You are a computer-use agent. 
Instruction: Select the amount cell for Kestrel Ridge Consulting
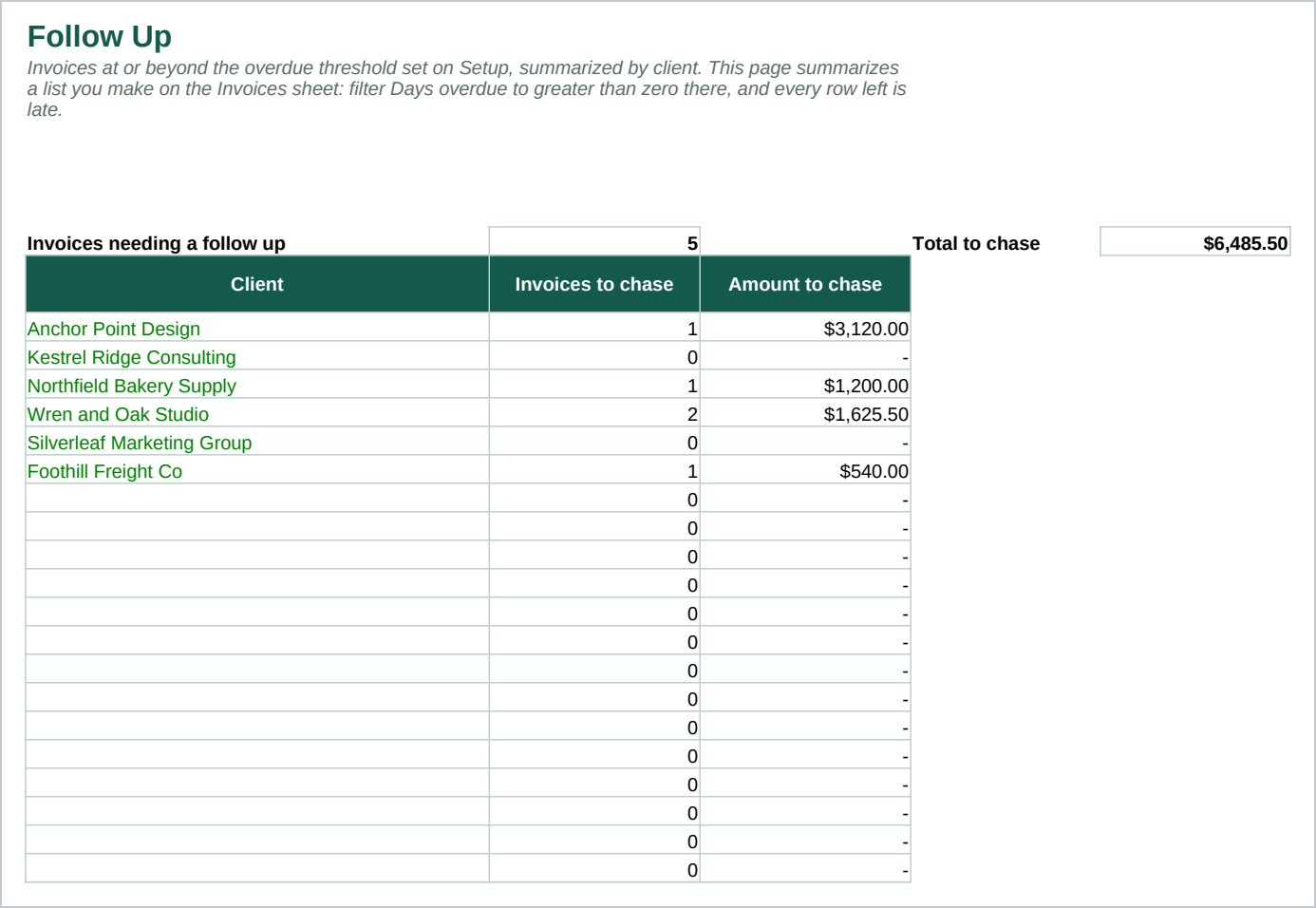pos(805,356)
